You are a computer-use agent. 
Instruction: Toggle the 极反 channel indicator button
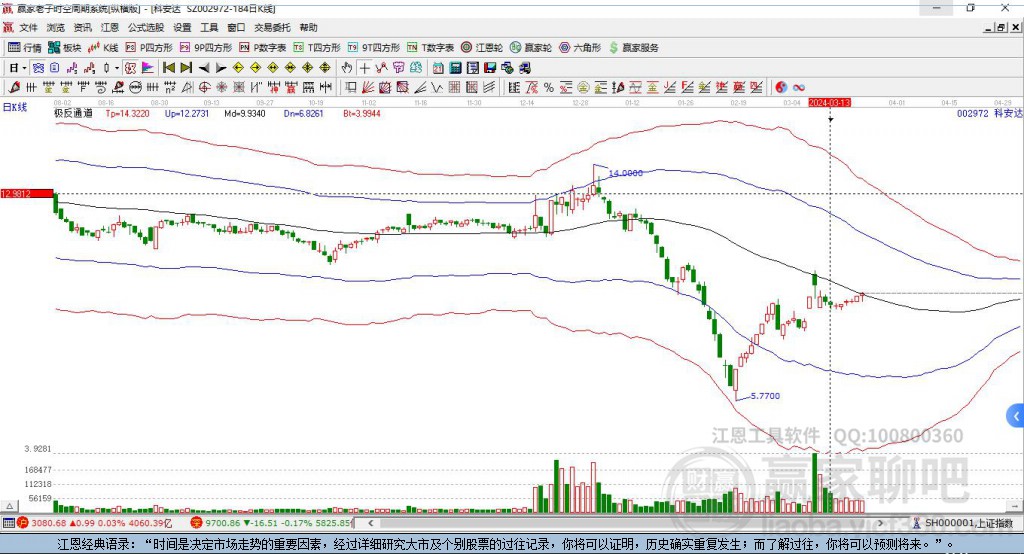(x=131, y=68)
